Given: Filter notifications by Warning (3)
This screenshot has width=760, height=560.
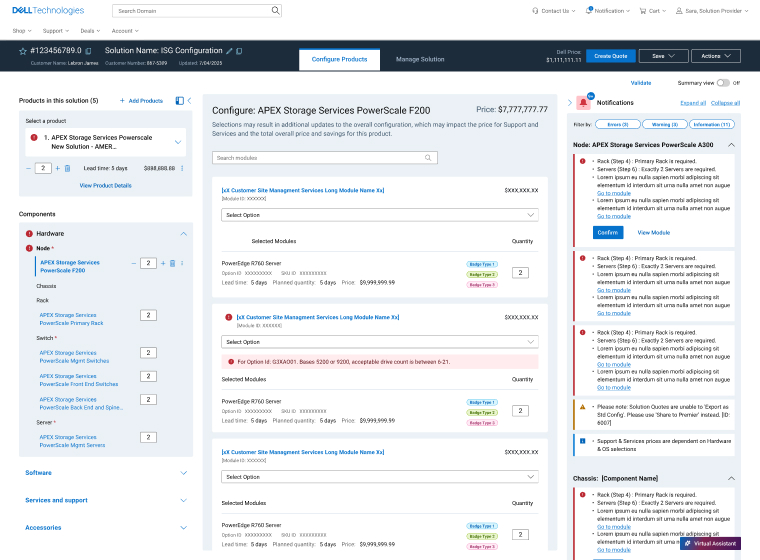Looking at the screenshot, I should 665,125.
